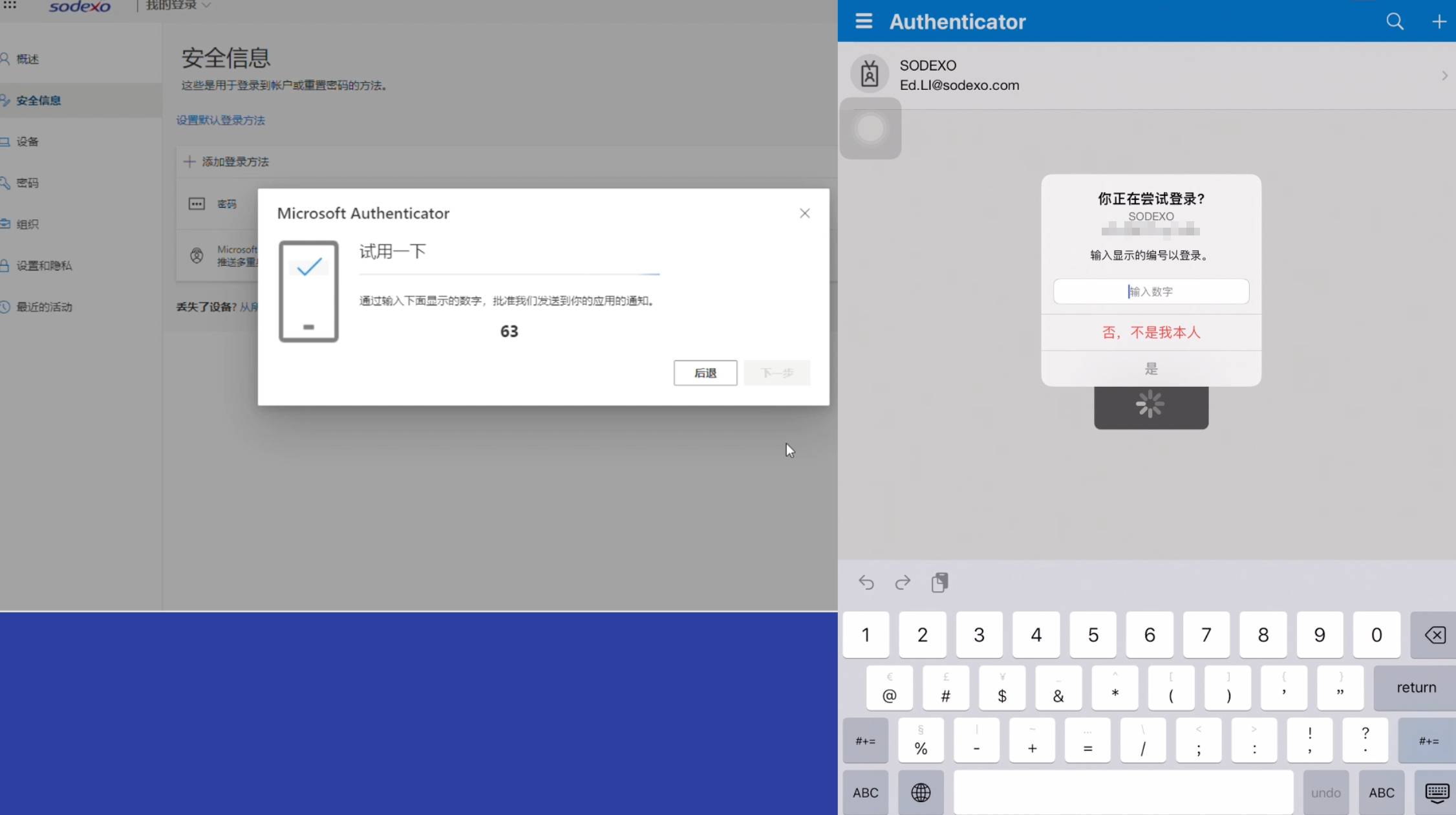This screenshot has width=1456, height=815.
Task: Open the SODEXO account badge icon
Action: [870, 74]
